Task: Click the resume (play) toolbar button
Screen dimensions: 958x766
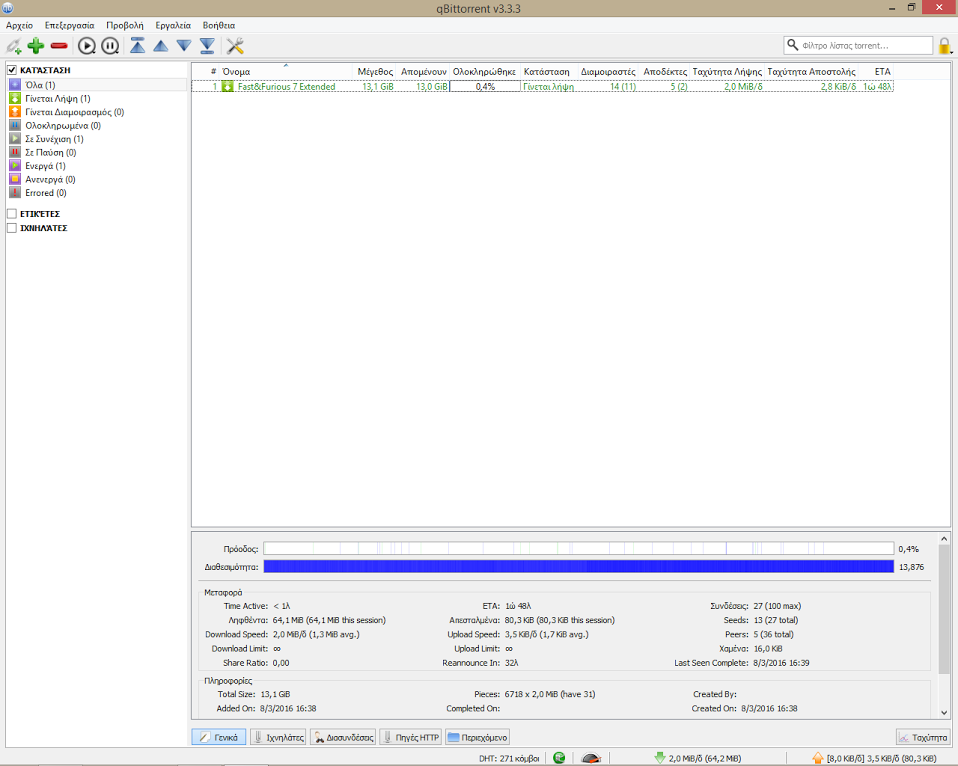Action: (x=87, y=46)
